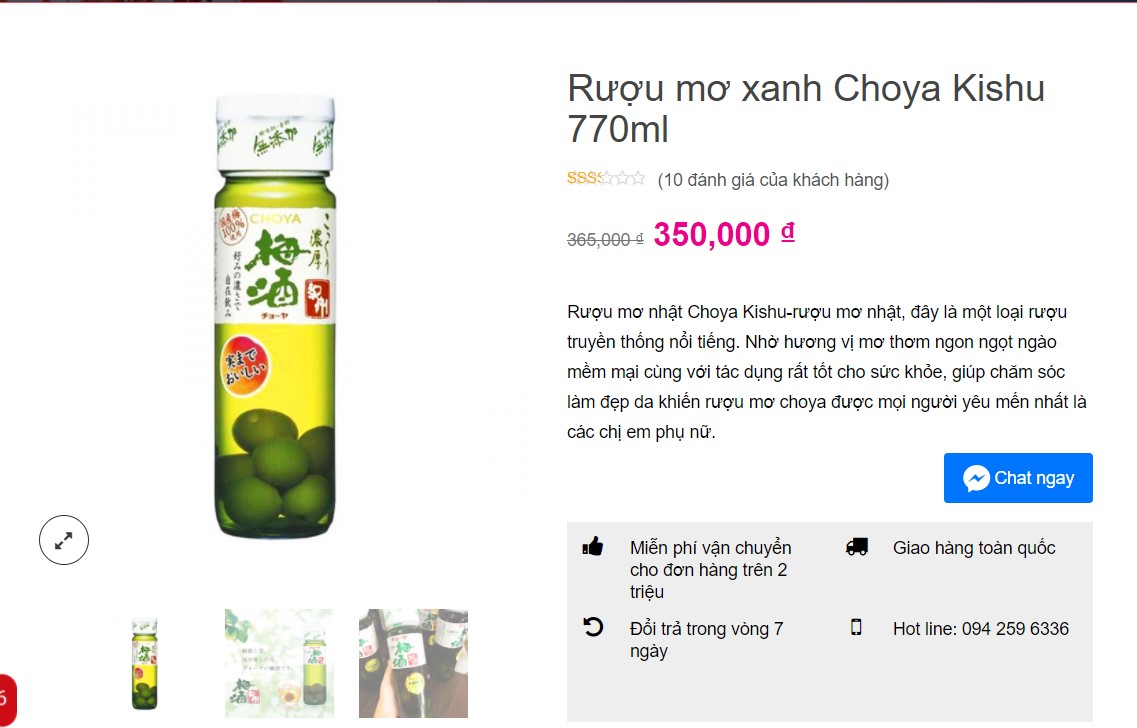
Task: Click the product title Rượu mơ xanh Choya
Action: [806, 108]
